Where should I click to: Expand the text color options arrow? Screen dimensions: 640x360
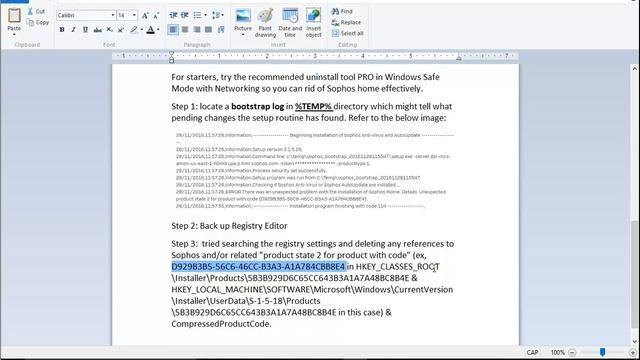click(158, 29)
